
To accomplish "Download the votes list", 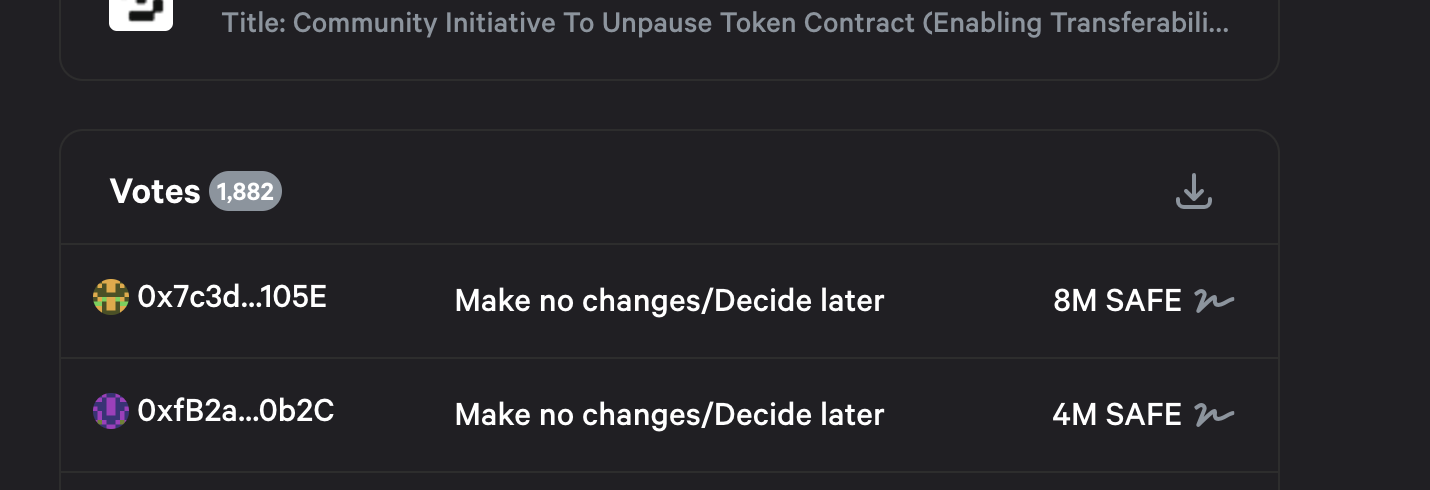I will [1193, 192].
